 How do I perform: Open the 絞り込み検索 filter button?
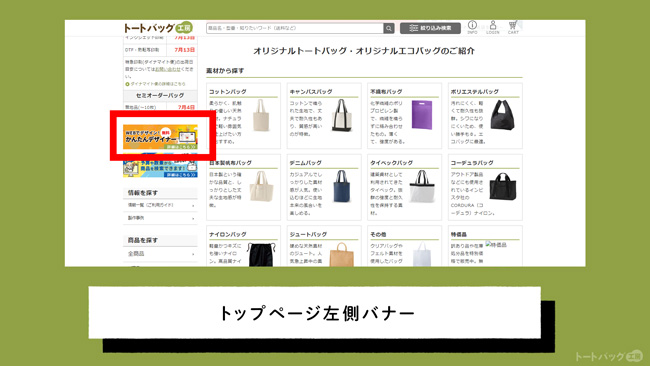tap(430, 28)
